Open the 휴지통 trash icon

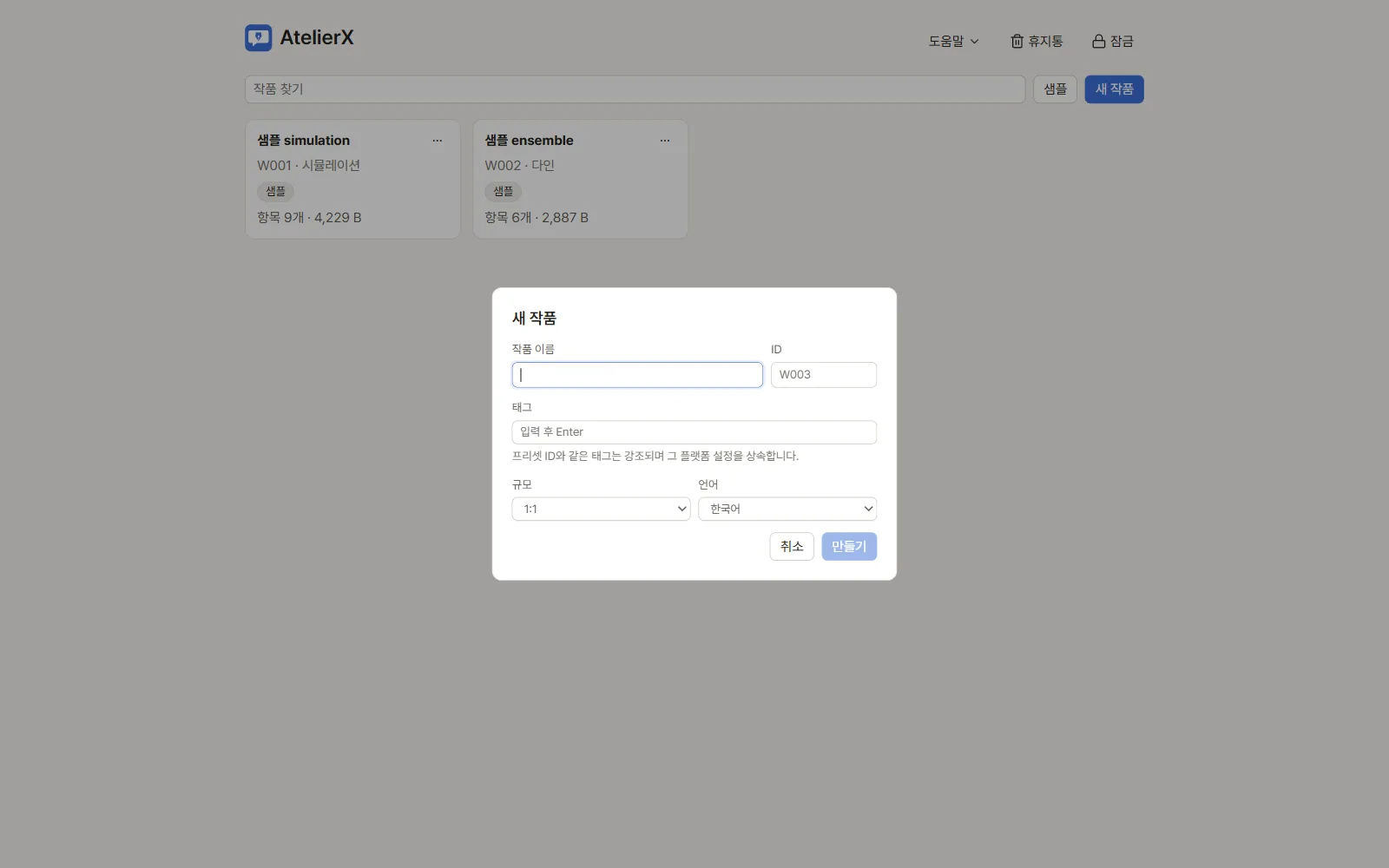tap(1017, 41)
